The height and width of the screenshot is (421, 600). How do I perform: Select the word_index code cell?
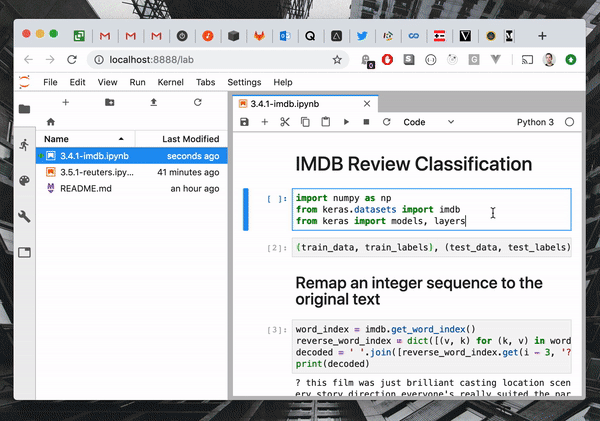pos(432,346)
